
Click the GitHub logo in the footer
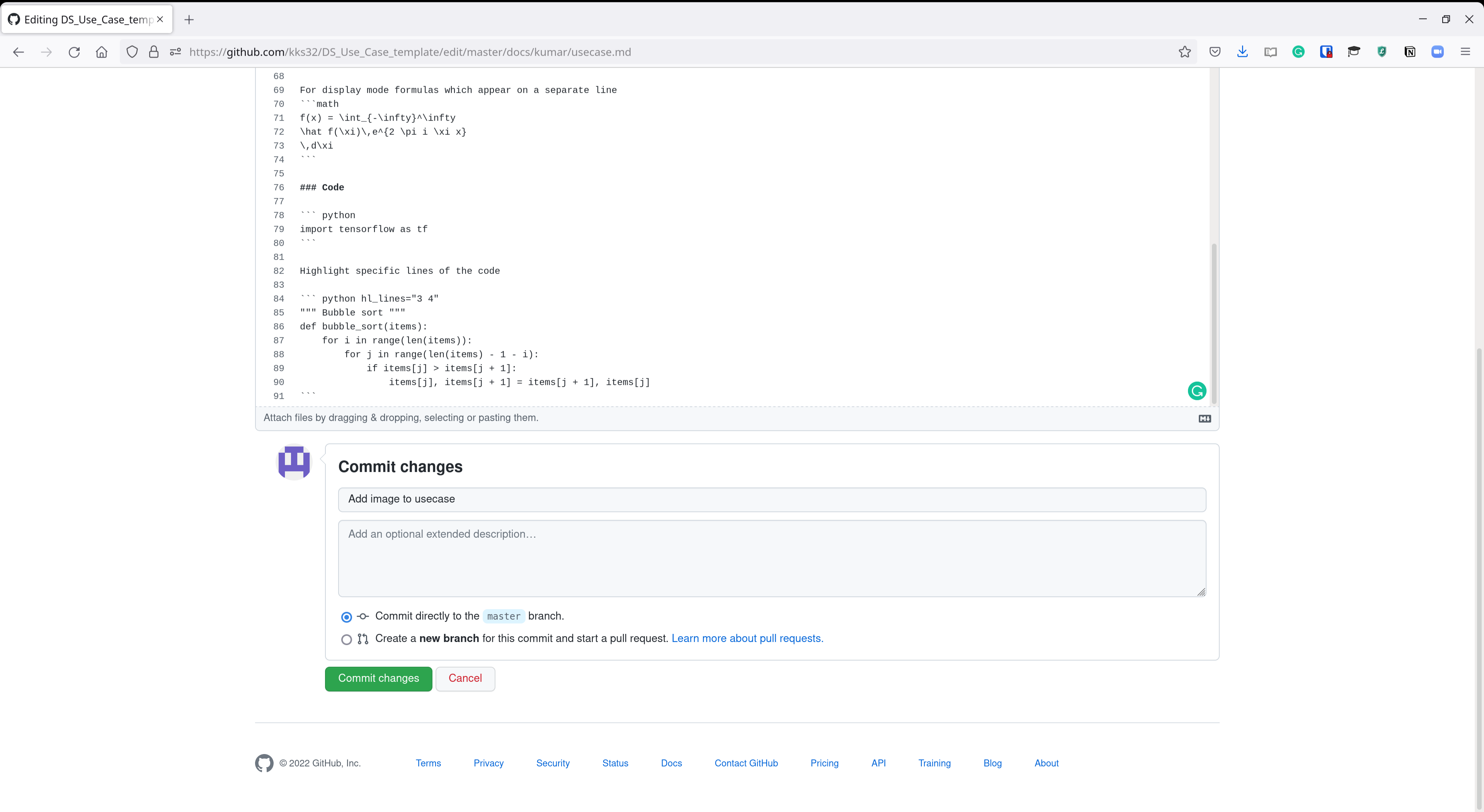(264, 763)
